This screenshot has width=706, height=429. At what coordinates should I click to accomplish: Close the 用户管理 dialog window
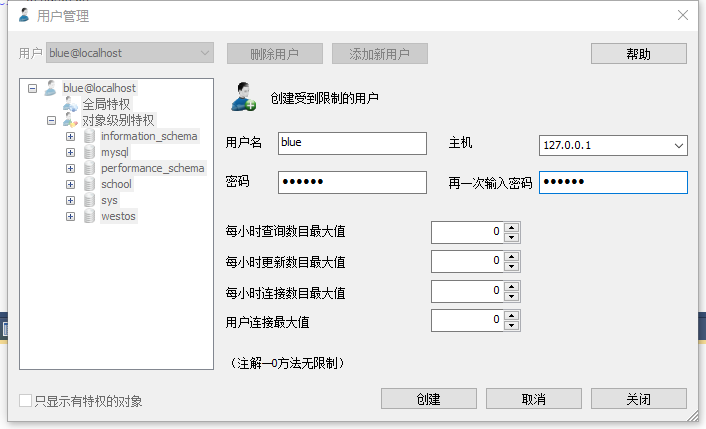coord(683,15)
